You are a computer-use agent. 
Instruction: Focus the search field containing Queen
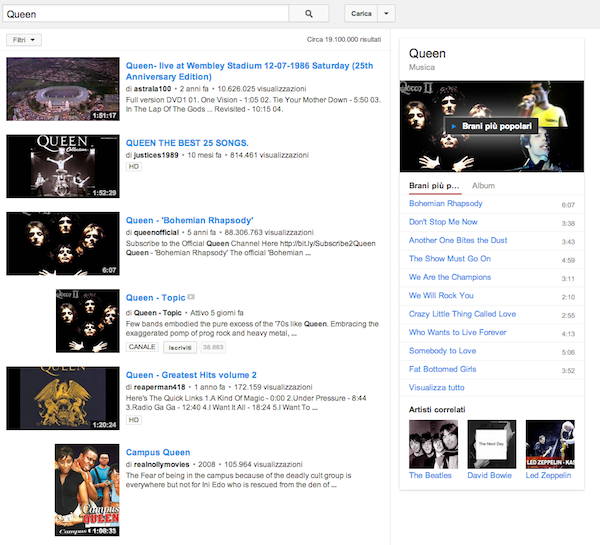[x=145, y=14]
